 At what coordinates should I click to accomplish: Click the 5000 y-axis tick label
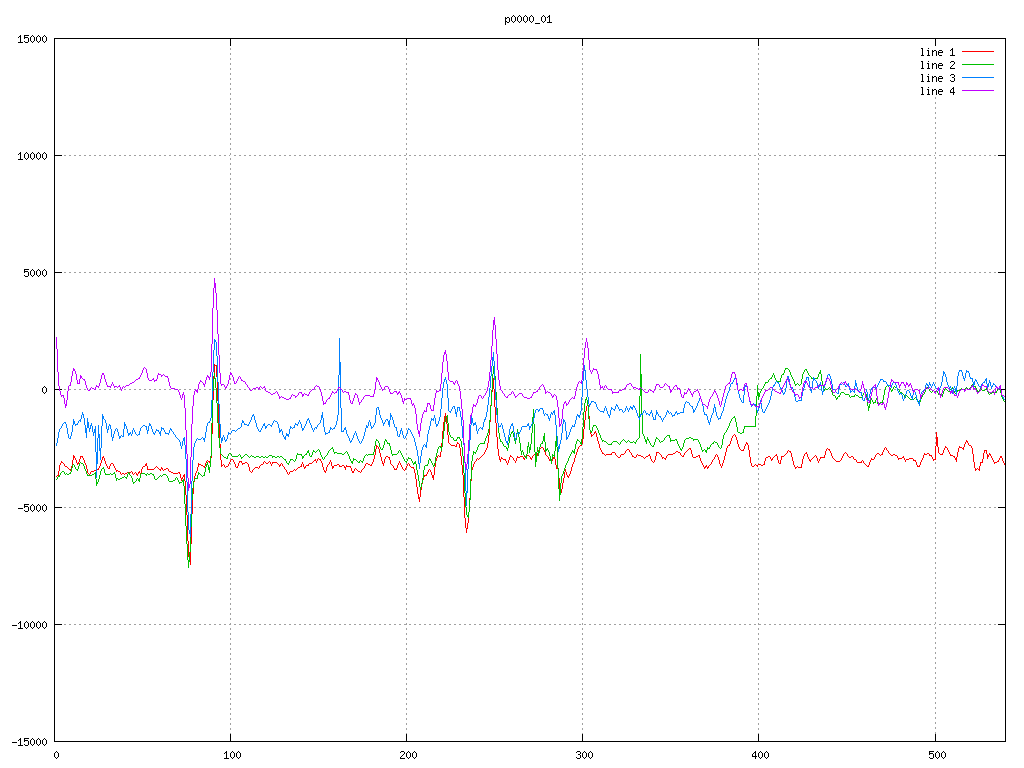tap(35, 273)
